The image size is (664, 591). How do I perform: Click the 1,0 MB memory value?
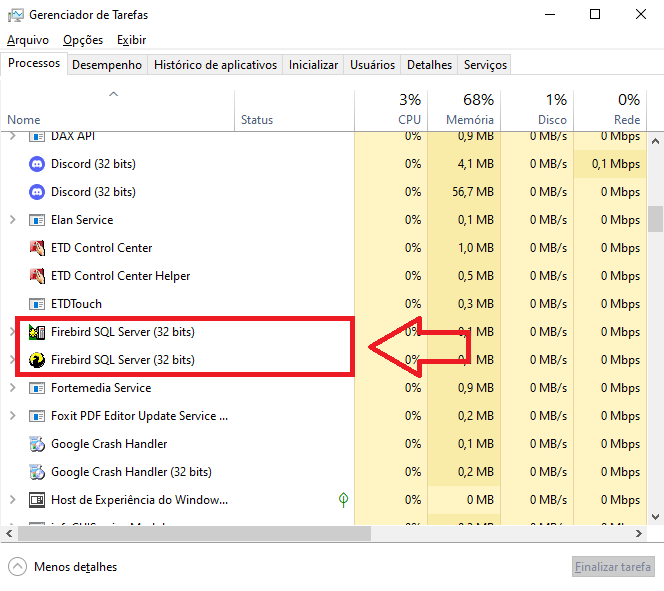[x=476, y=248]
